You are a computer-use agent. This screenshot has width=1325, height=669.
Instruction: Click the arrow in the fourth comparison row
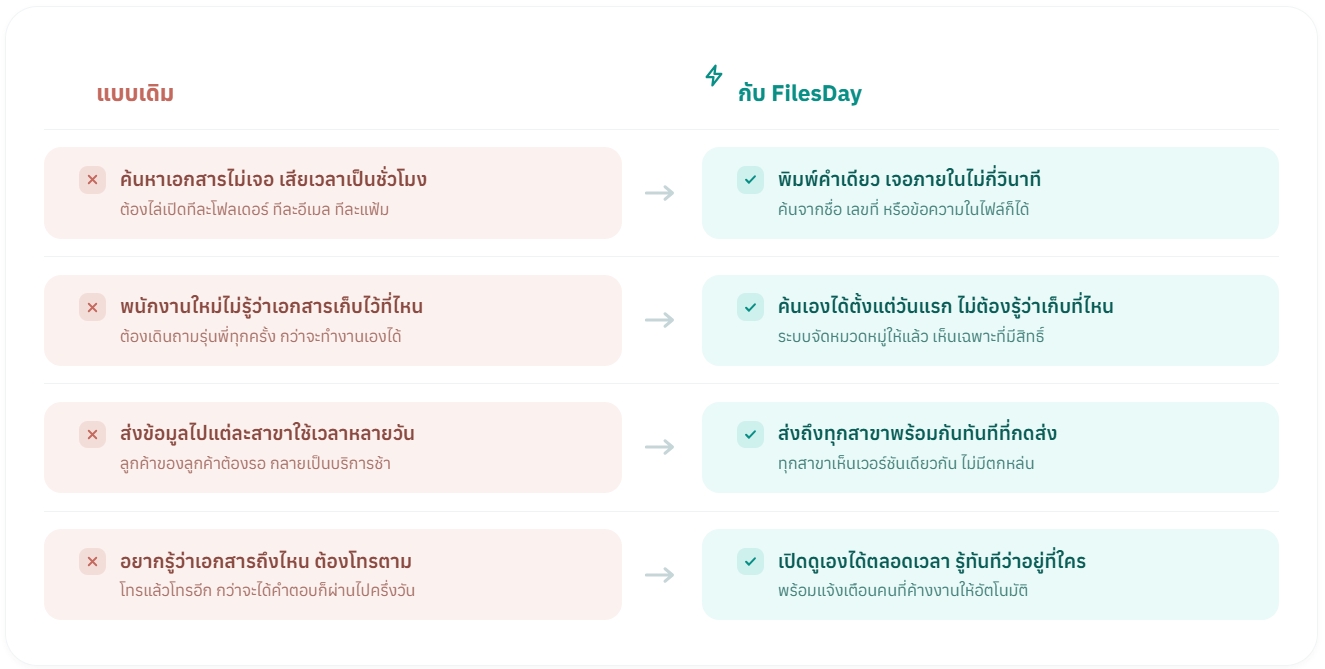point(660,575)
